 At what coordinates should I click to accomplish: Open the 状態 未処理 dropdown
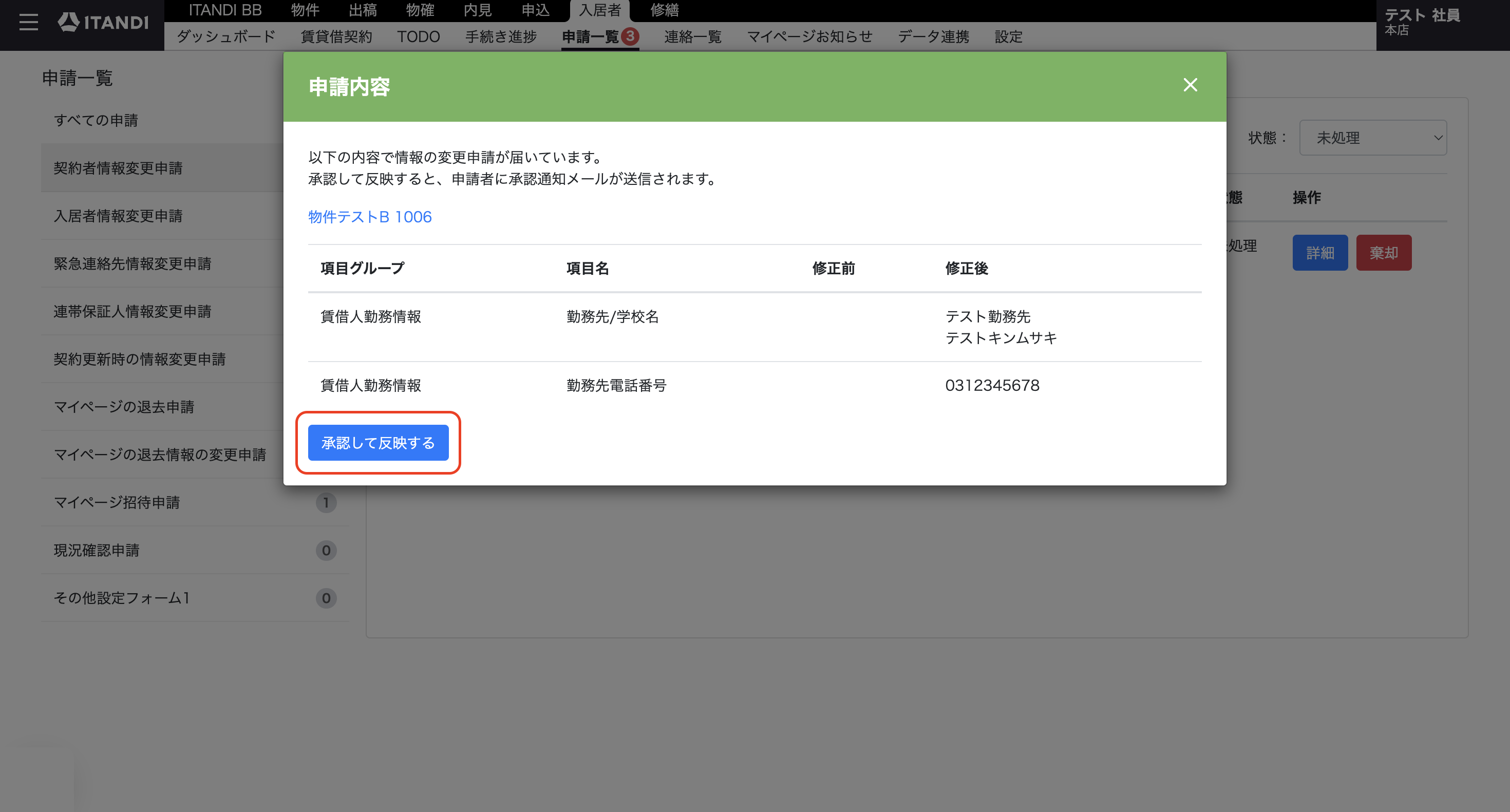1373,138
